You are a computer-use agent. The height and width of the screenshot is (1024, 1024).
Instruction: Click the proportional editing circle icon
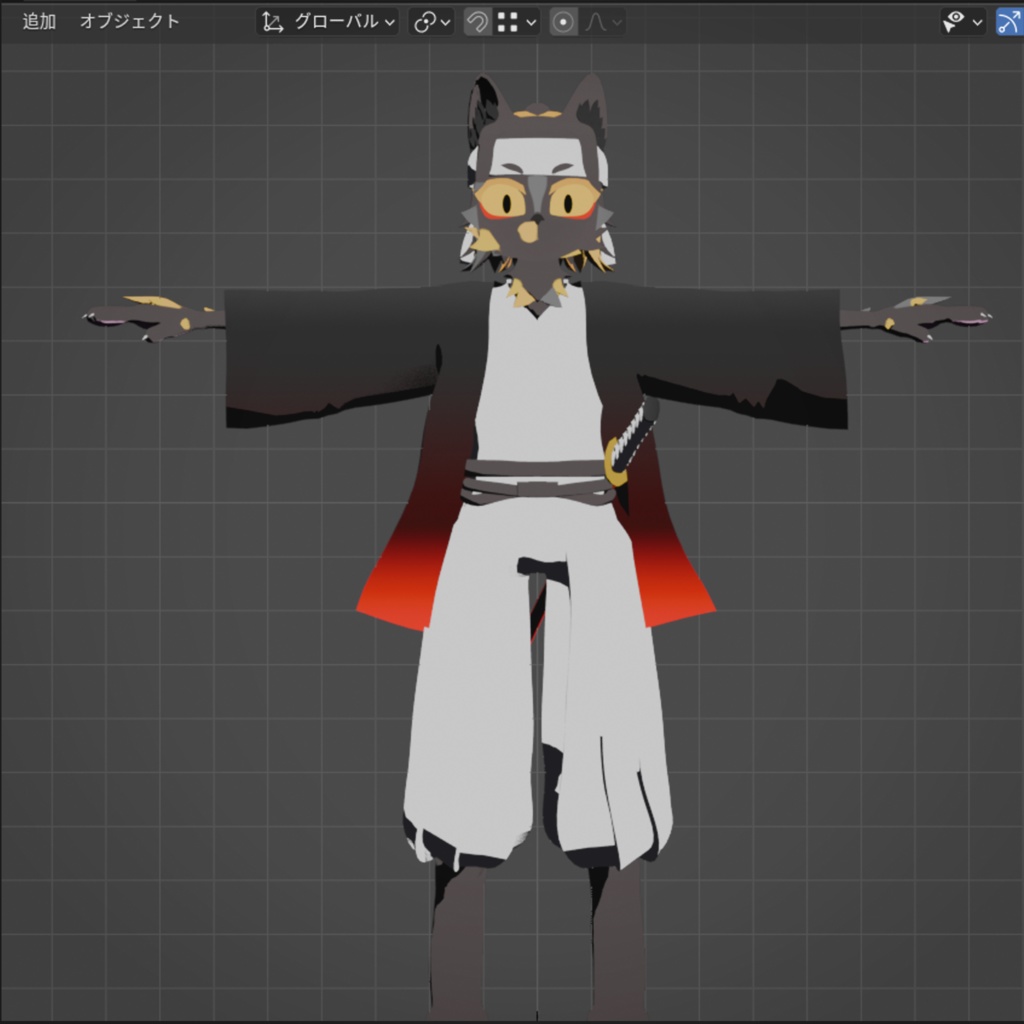coord(562,21)
